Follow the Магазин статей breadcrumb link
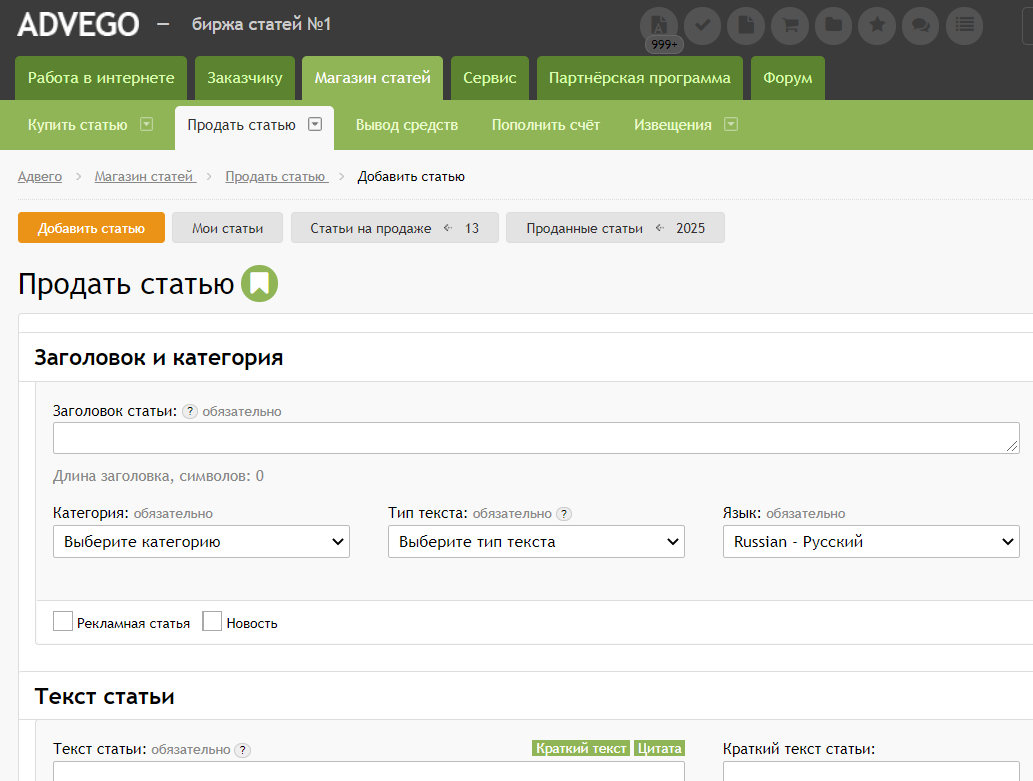The image size is (1033, 781). (145, 177)
